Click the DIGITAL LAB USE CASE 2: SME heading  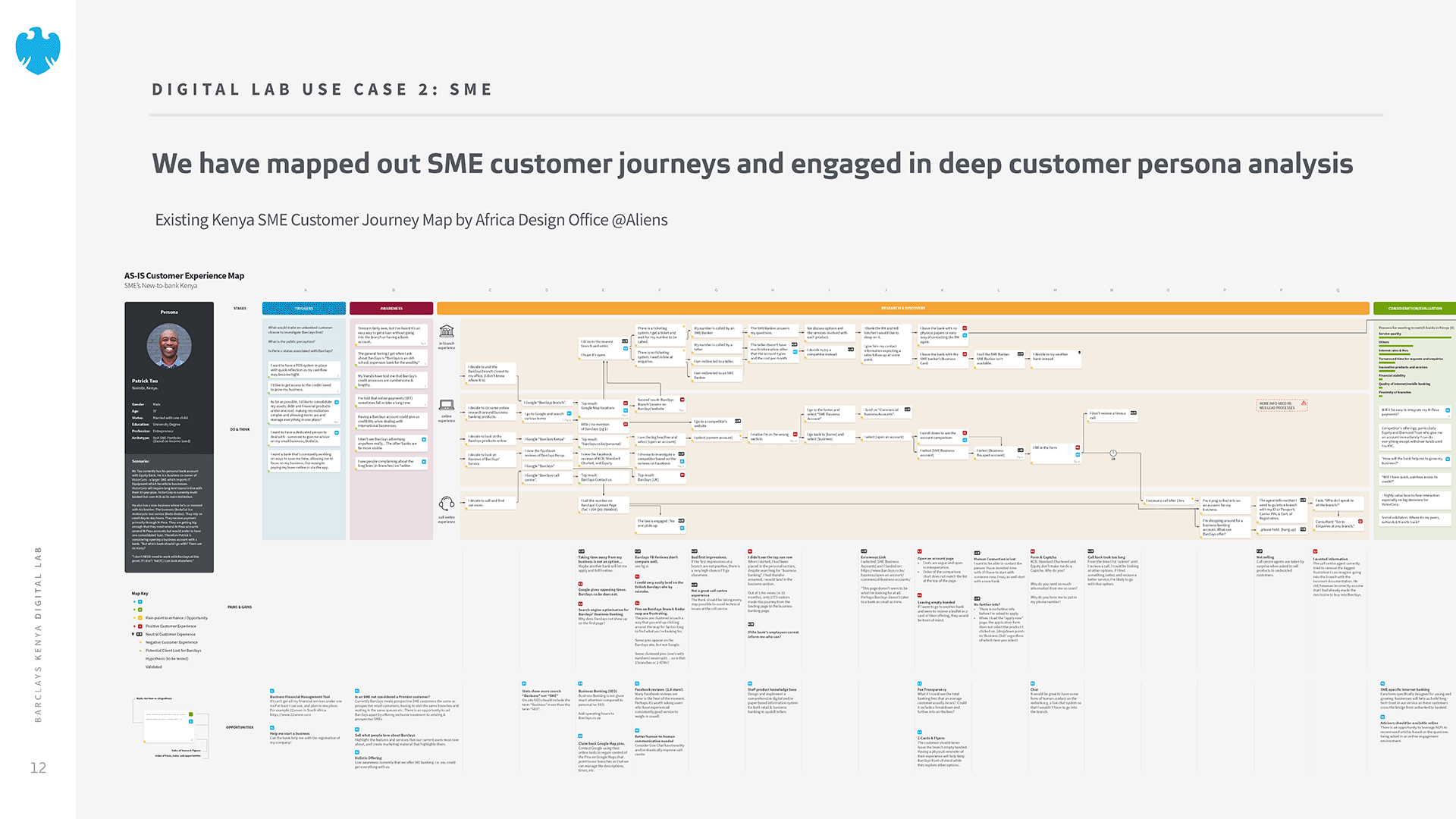click(x=322, y=89)
